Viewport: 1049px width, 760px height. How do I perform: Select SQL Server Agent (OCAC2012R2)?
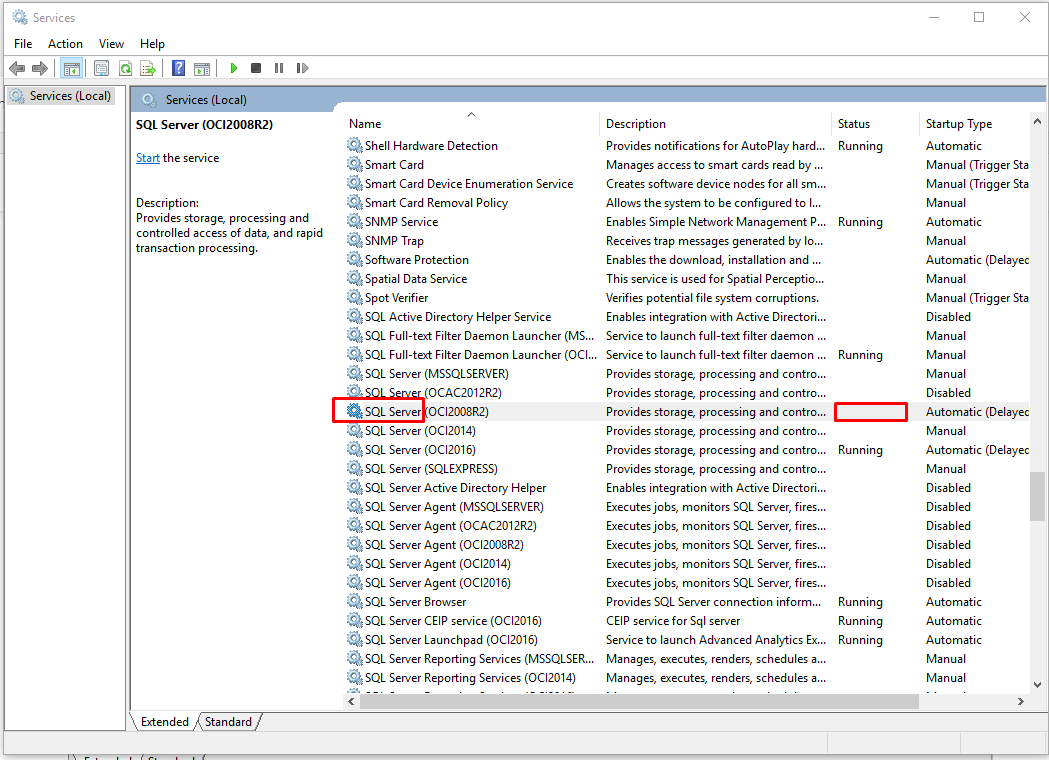[x=688, y=526]
